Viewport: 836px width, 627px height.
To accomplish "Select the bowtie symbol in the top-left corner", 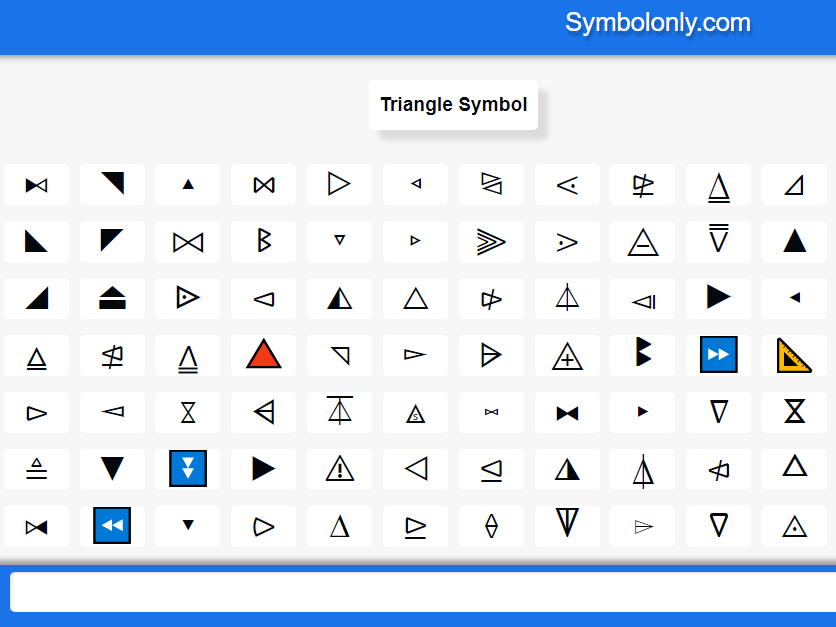I will 36,184.
